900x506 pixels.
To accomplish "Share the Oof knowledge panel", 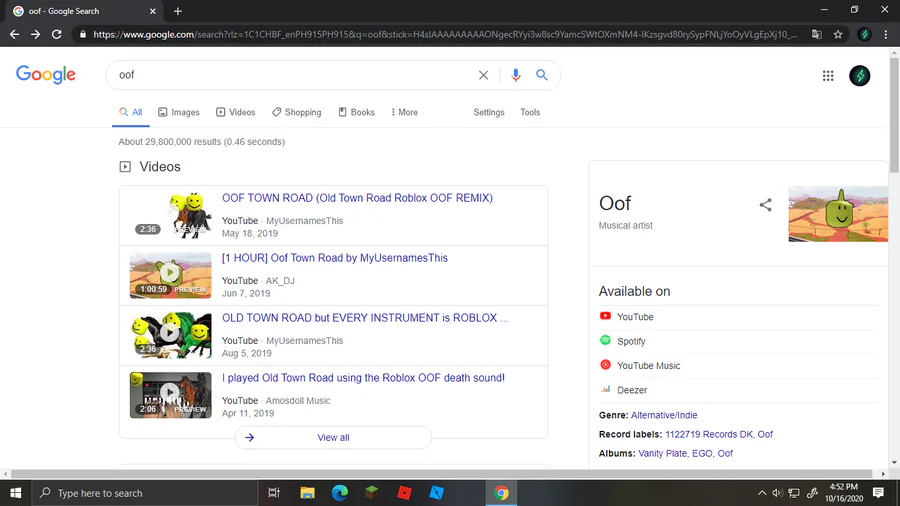I will click(x=765, y=205).
